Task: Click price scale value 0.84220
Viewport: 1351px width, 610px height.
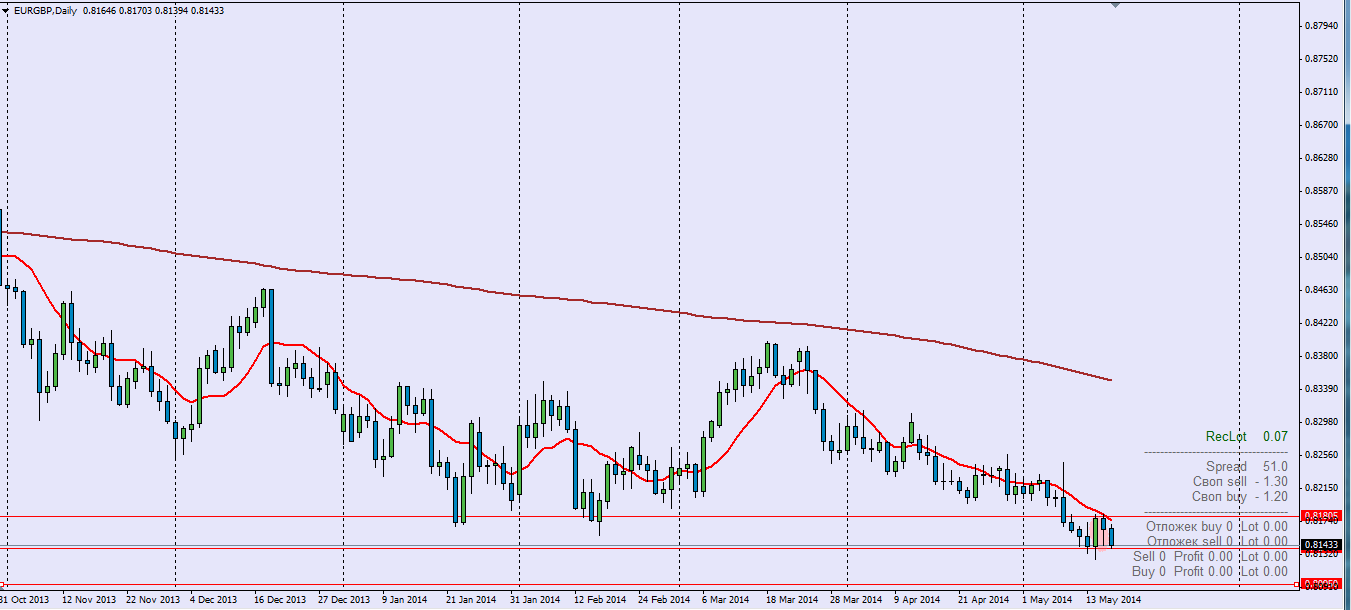Action: coord(1322,323)
